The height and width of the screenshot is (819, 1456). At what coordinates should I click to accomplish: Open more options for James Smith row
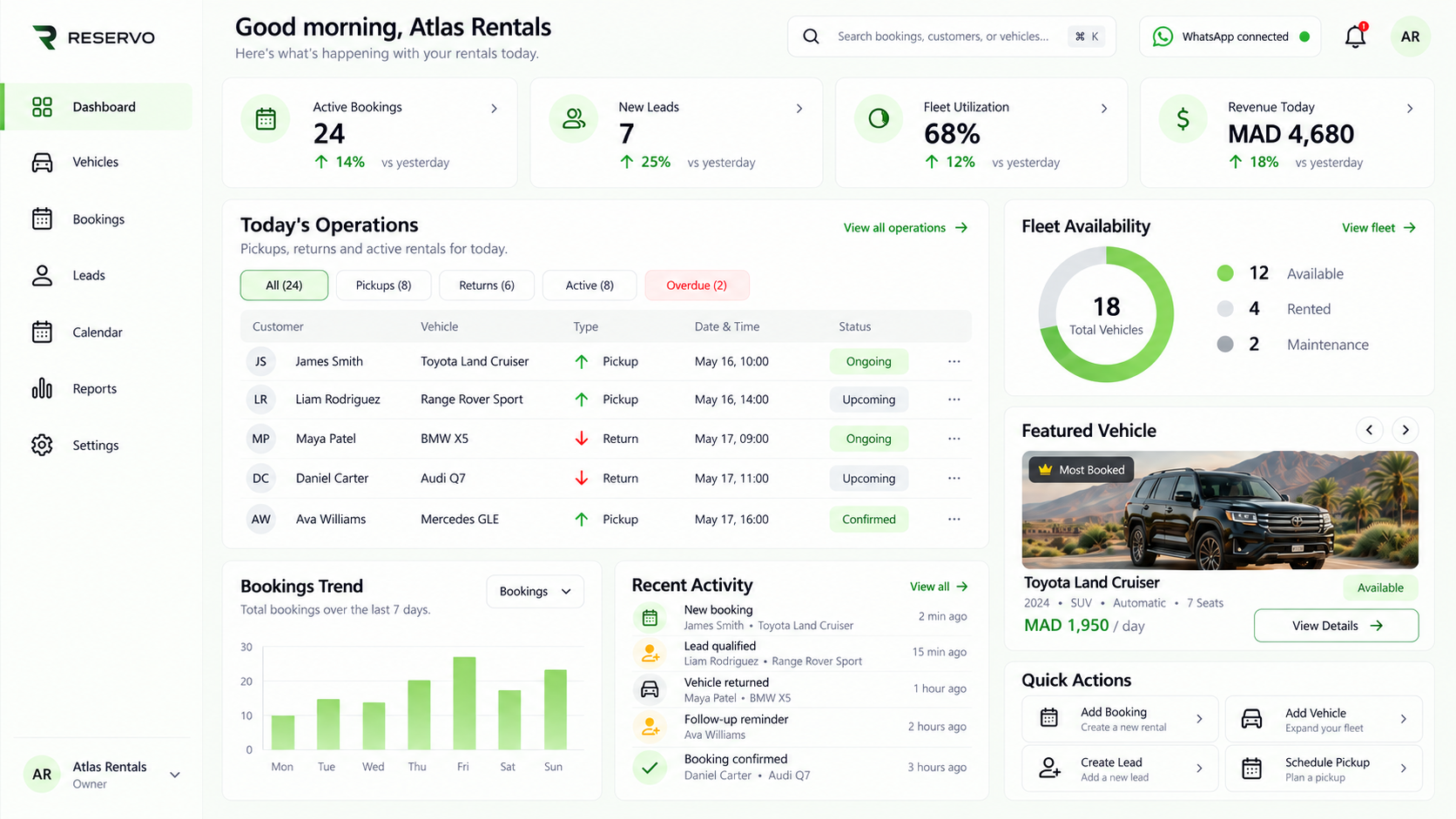(x=954, y=361)
